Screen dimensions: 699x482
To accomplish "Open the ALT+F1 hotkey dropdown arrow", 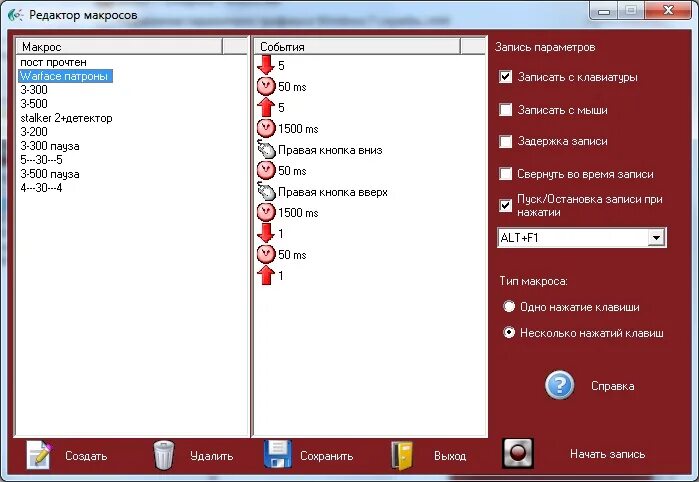I will [656, 238].
